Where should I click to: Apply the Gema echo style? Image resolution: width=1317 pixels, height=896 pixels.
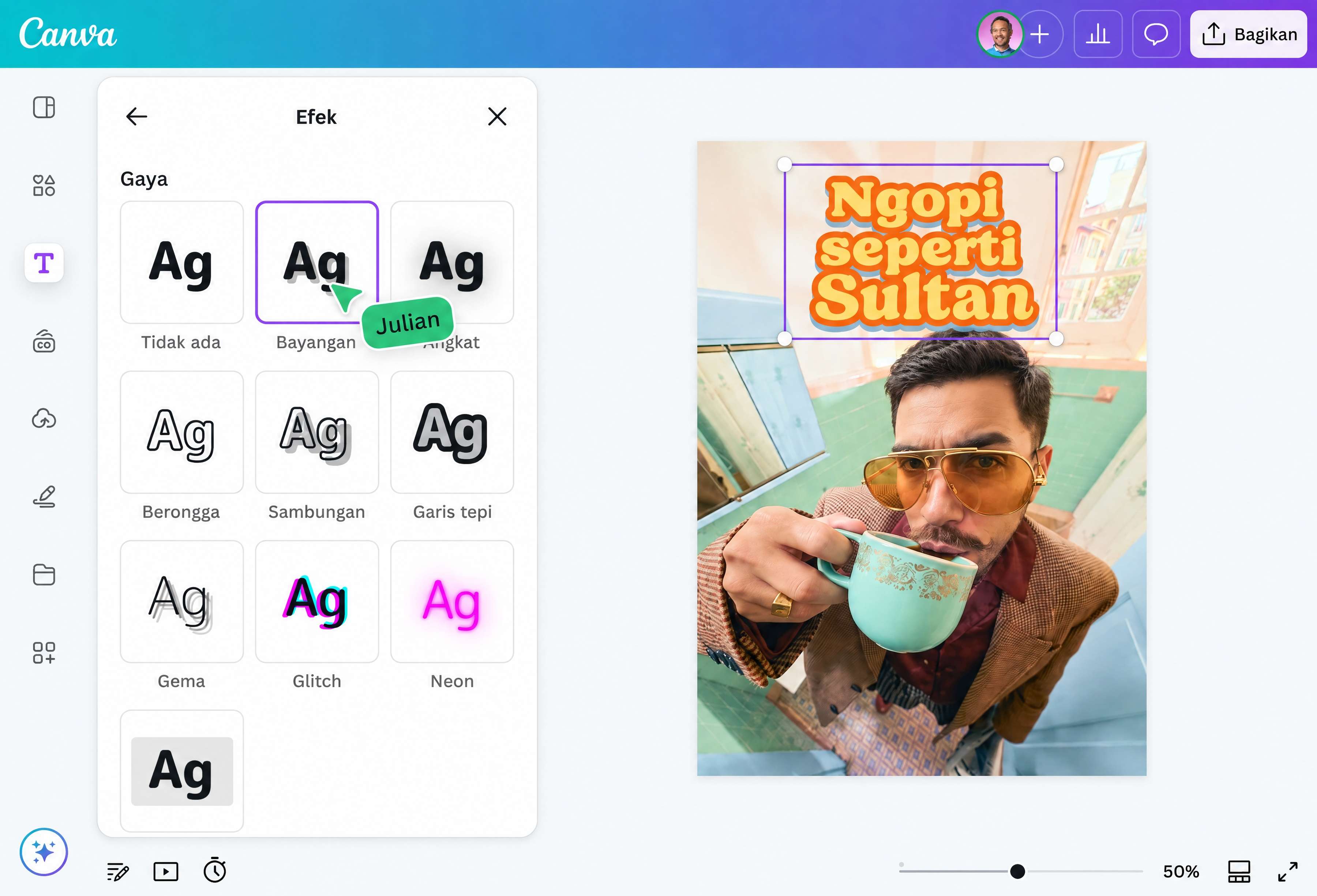(x=181, y=602)
